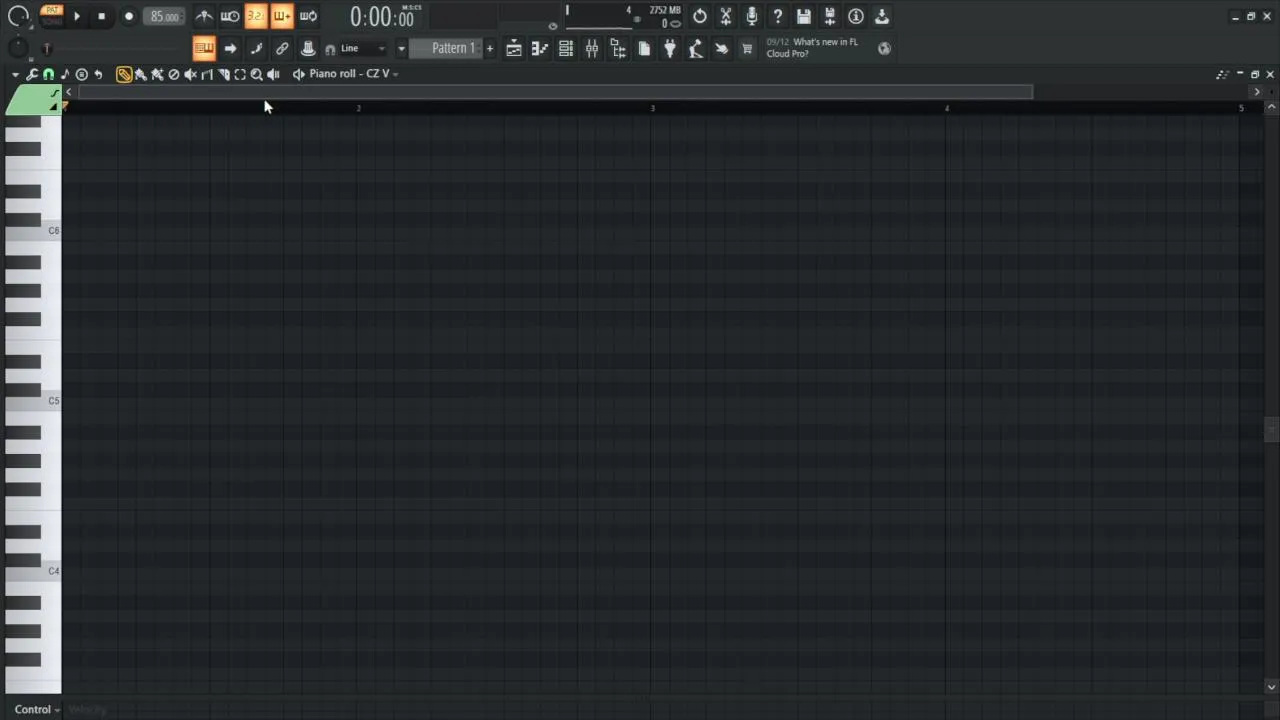The width and height of the screenshot is (1280, 720).
Task: Open project info icon
Action: point(856,16)
